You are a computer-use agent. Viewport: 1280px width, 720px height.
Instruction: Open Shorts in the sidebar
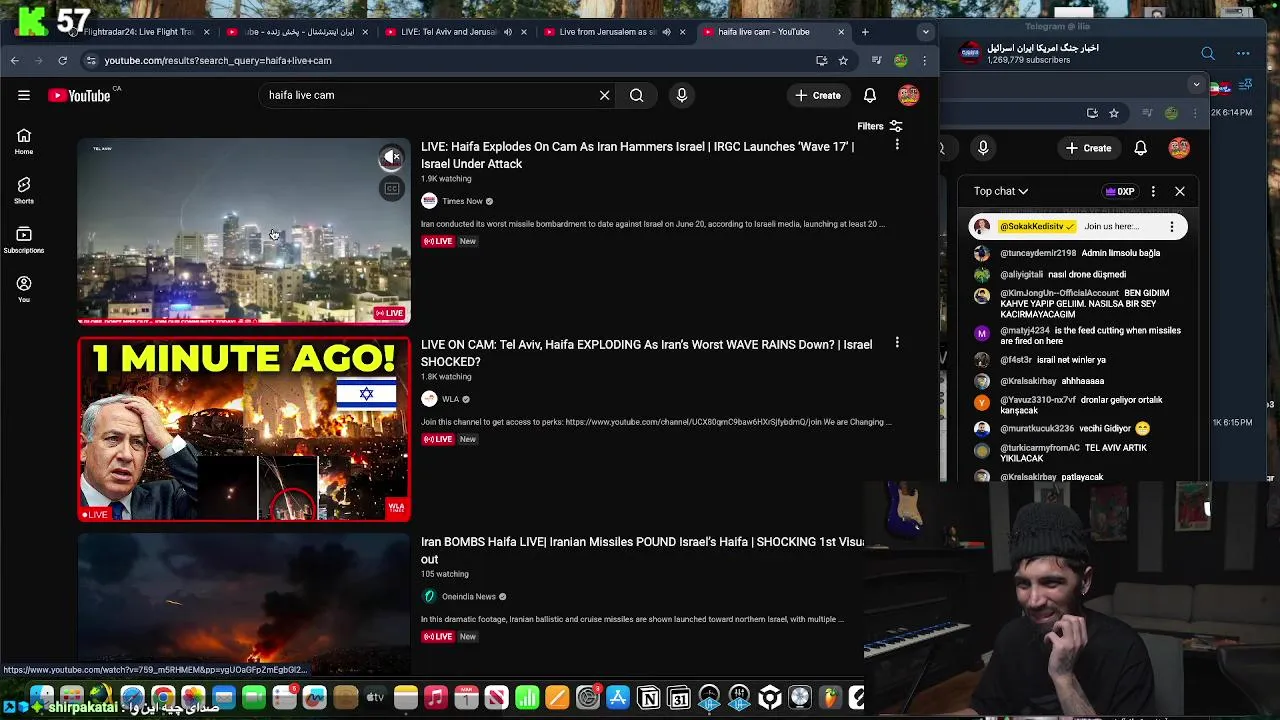pyautogui.click(x=24, y=190)
